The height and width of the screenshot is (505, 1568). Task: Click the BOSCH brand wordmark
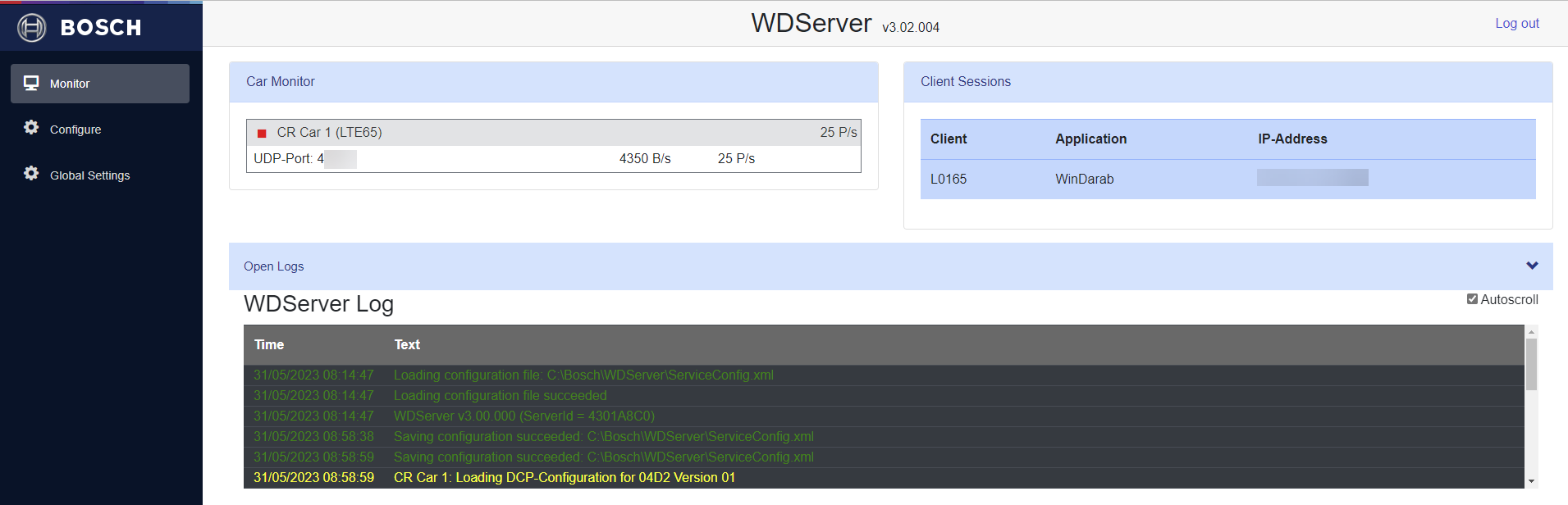pyautogui.click(x=101, y=28)
